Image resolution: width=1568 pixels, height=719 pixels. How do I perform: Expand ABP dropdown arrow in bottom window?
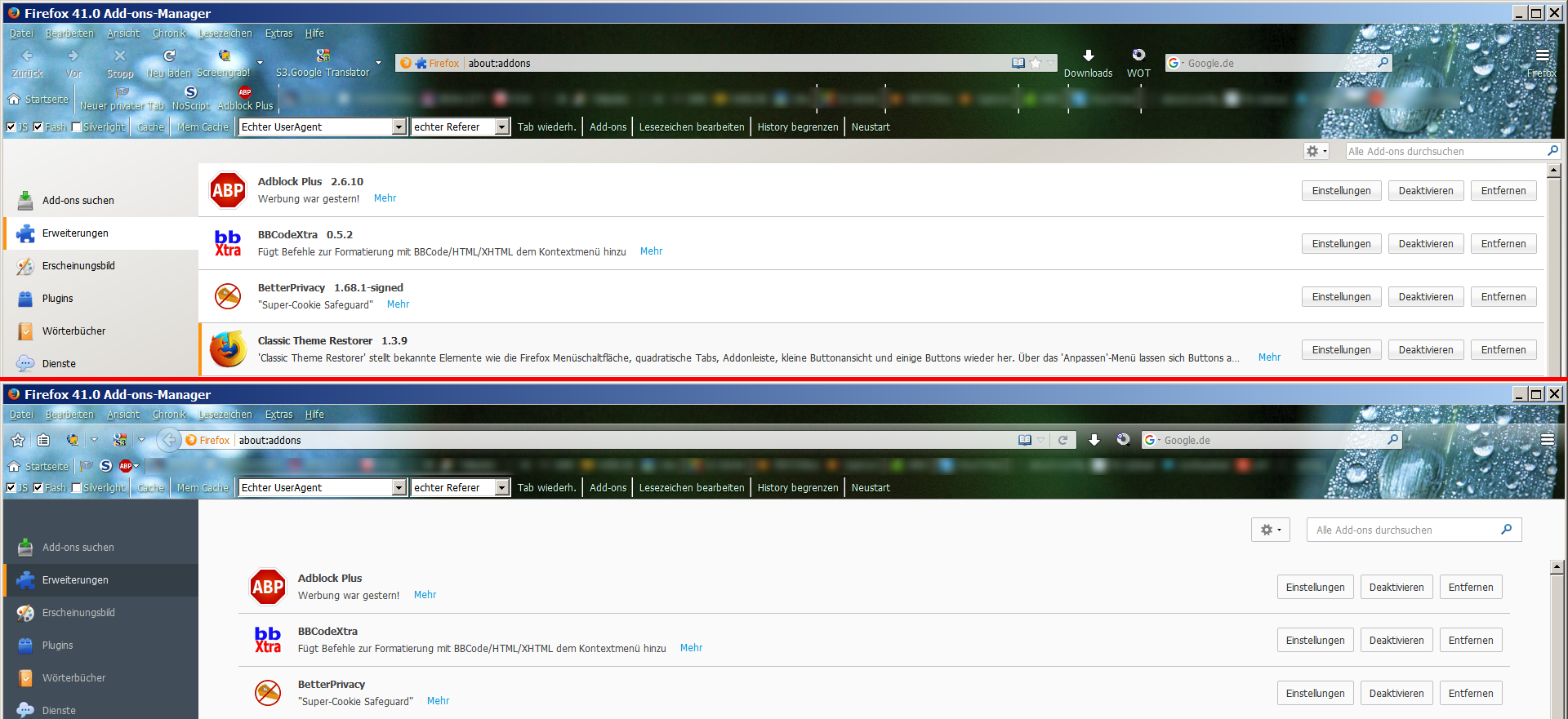tap(136, 466)
